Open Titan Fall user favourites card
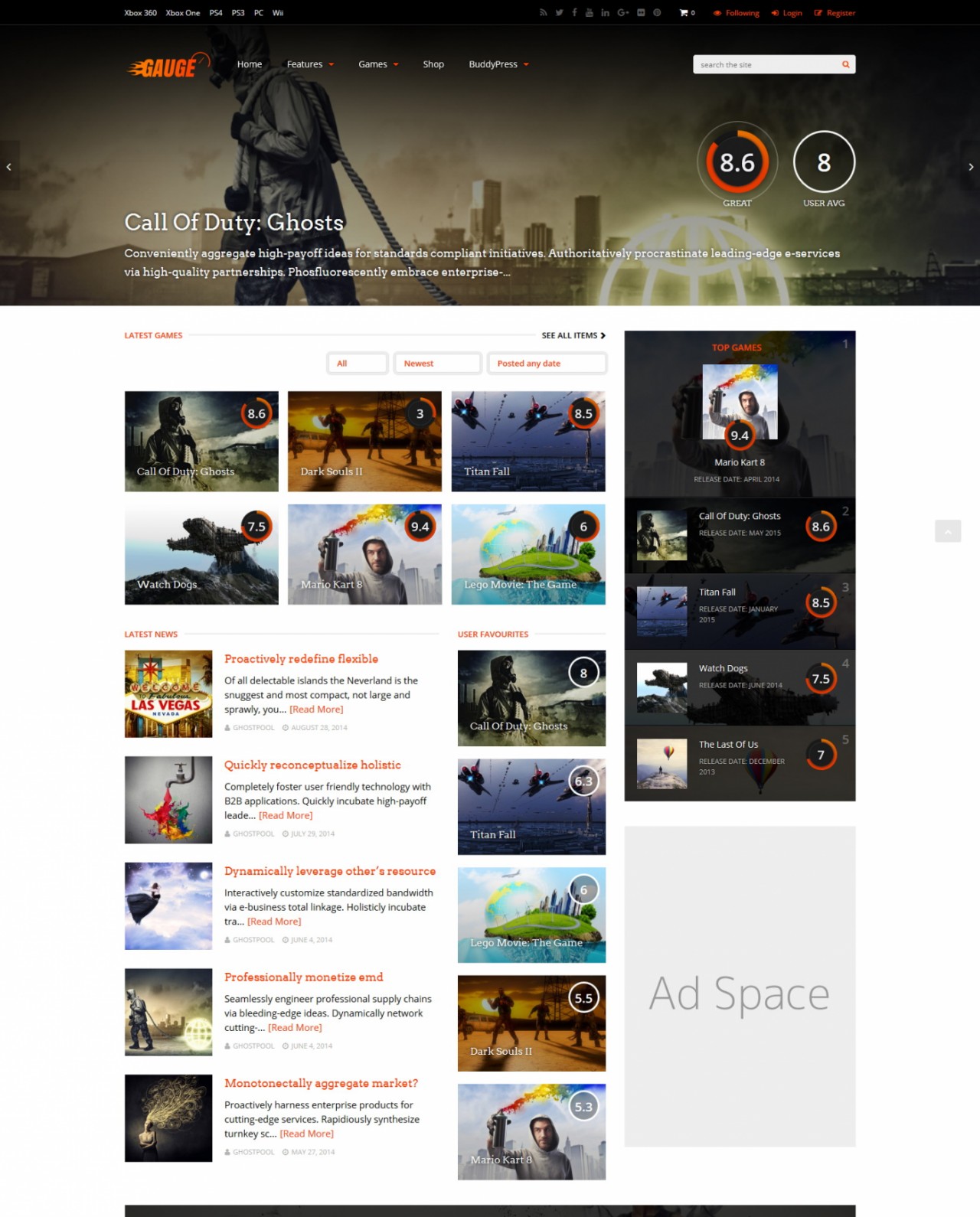This screenshot has width=980, height=1217. point(531,807)
